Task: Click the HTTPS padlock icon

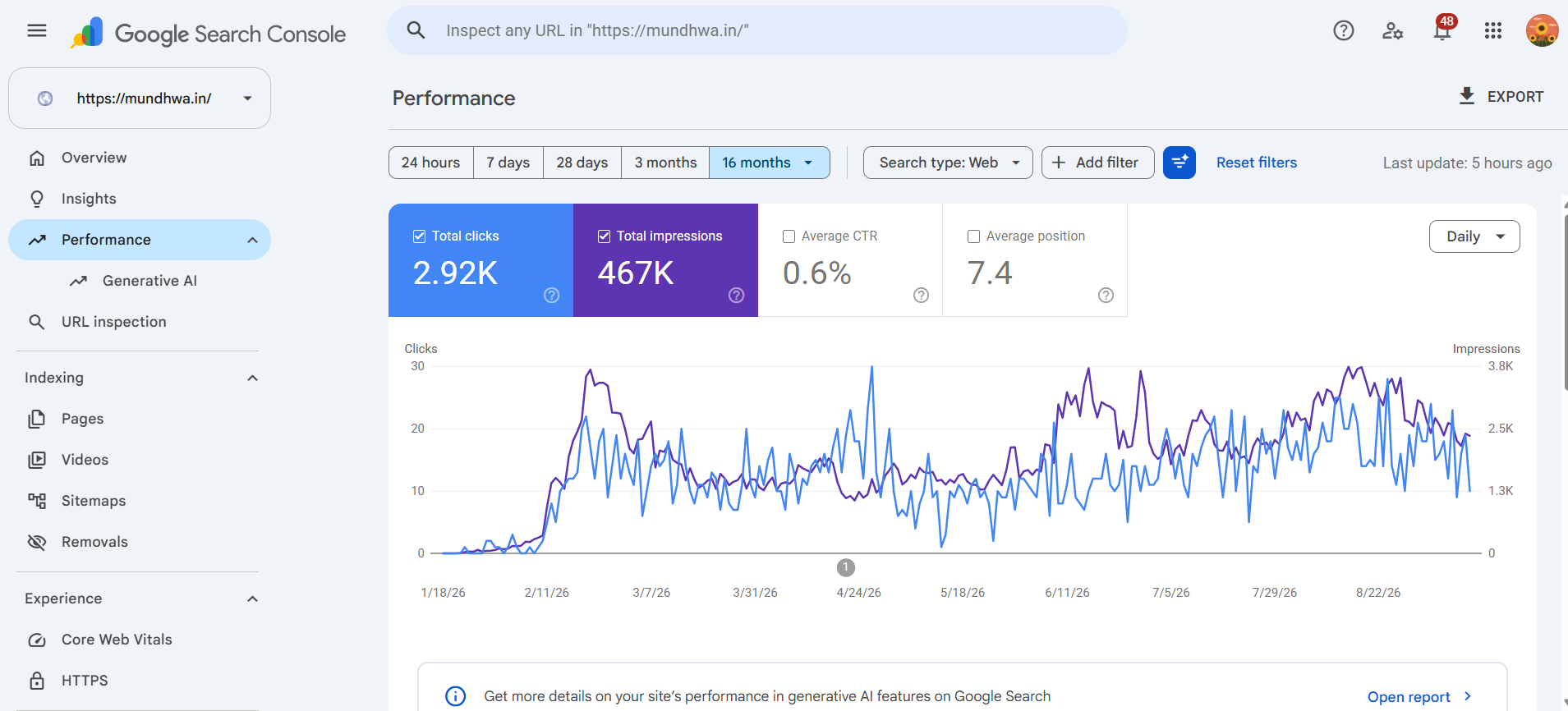Action: coord(37,681)
